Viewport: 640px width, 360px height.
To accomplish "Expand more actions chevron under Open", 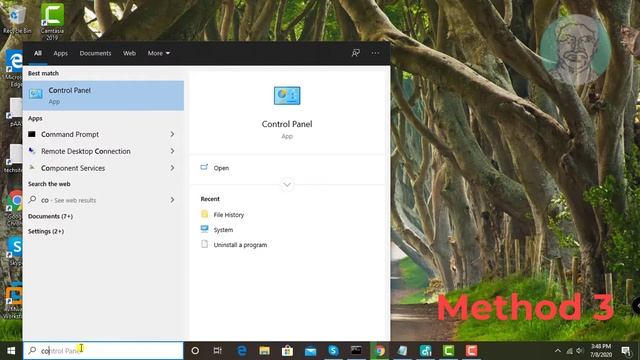I will 287,184.
